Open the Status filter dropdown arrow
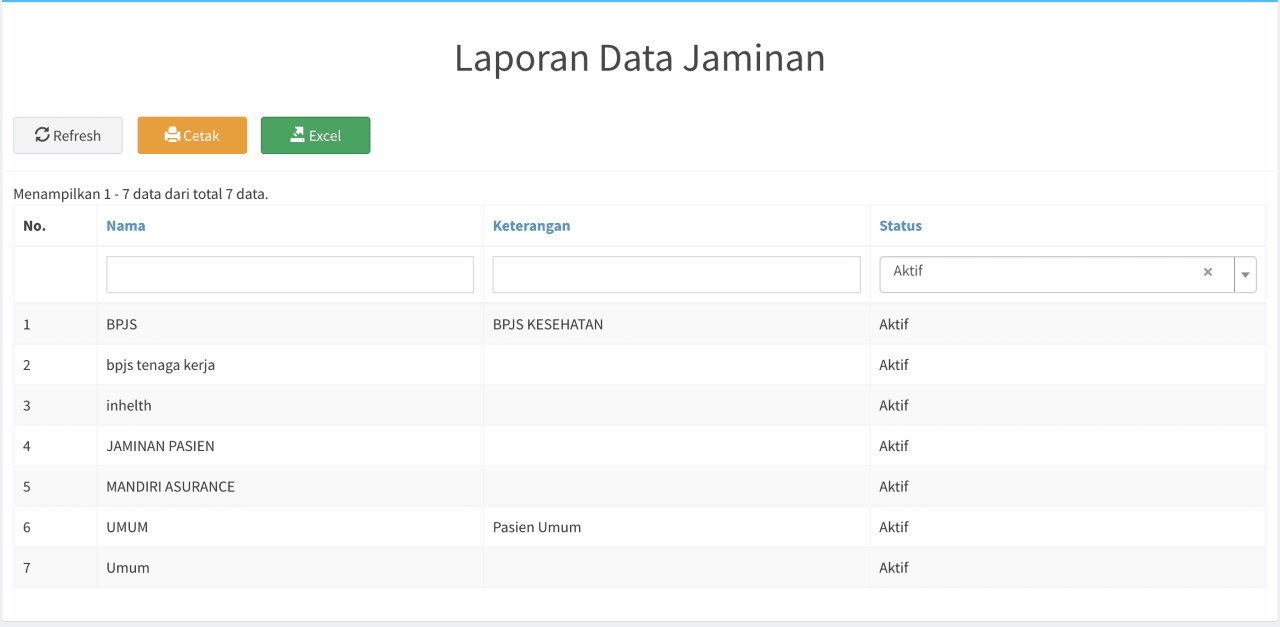 click(1245, 274)
